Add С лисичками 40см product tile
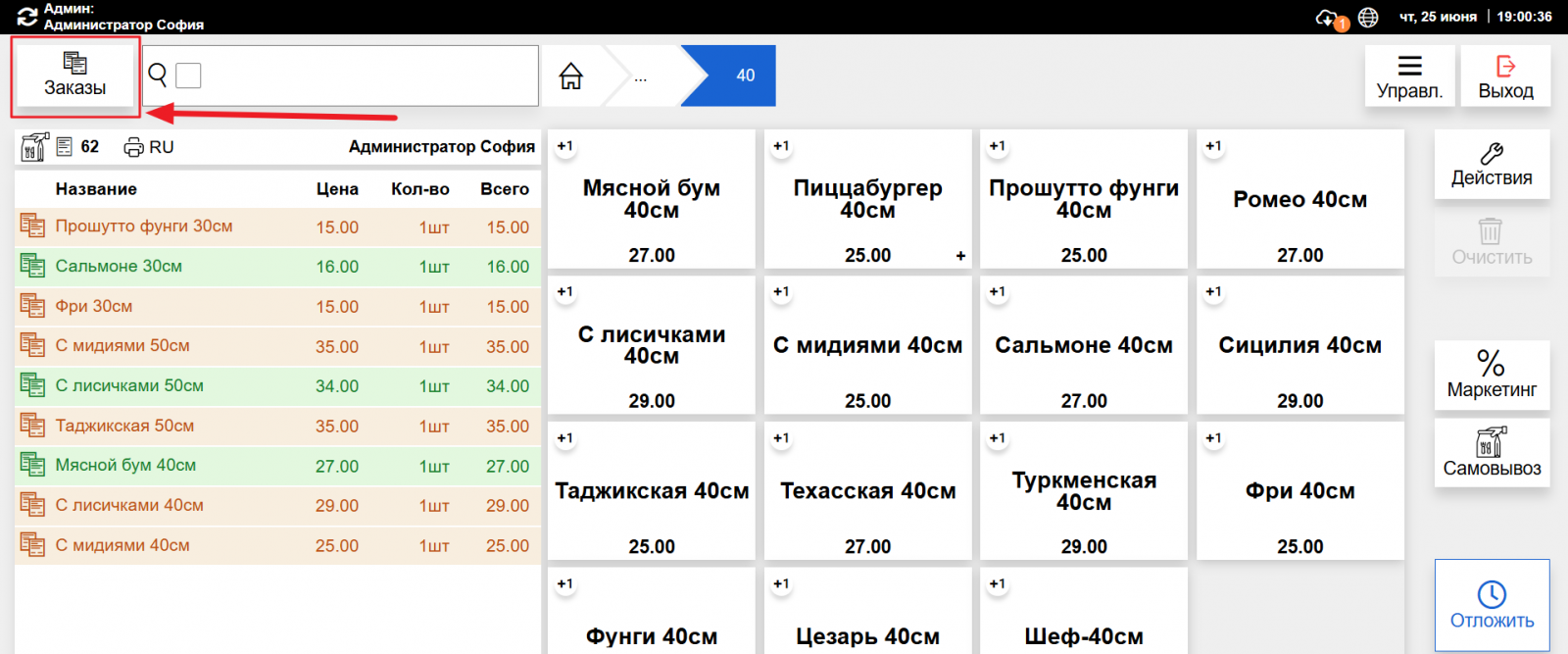 point(652,345)
